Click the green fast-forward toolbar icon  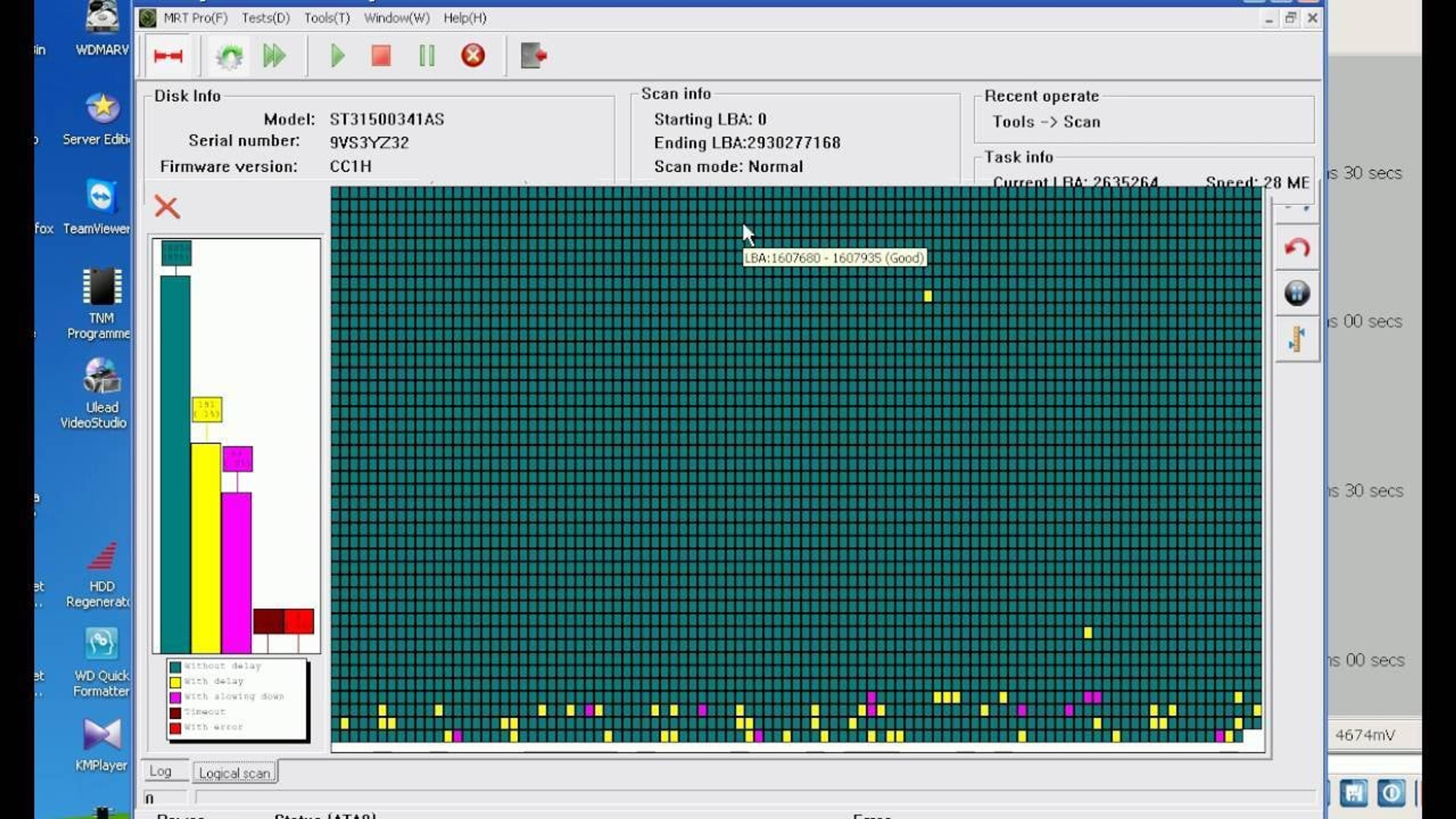pos(274,56)
